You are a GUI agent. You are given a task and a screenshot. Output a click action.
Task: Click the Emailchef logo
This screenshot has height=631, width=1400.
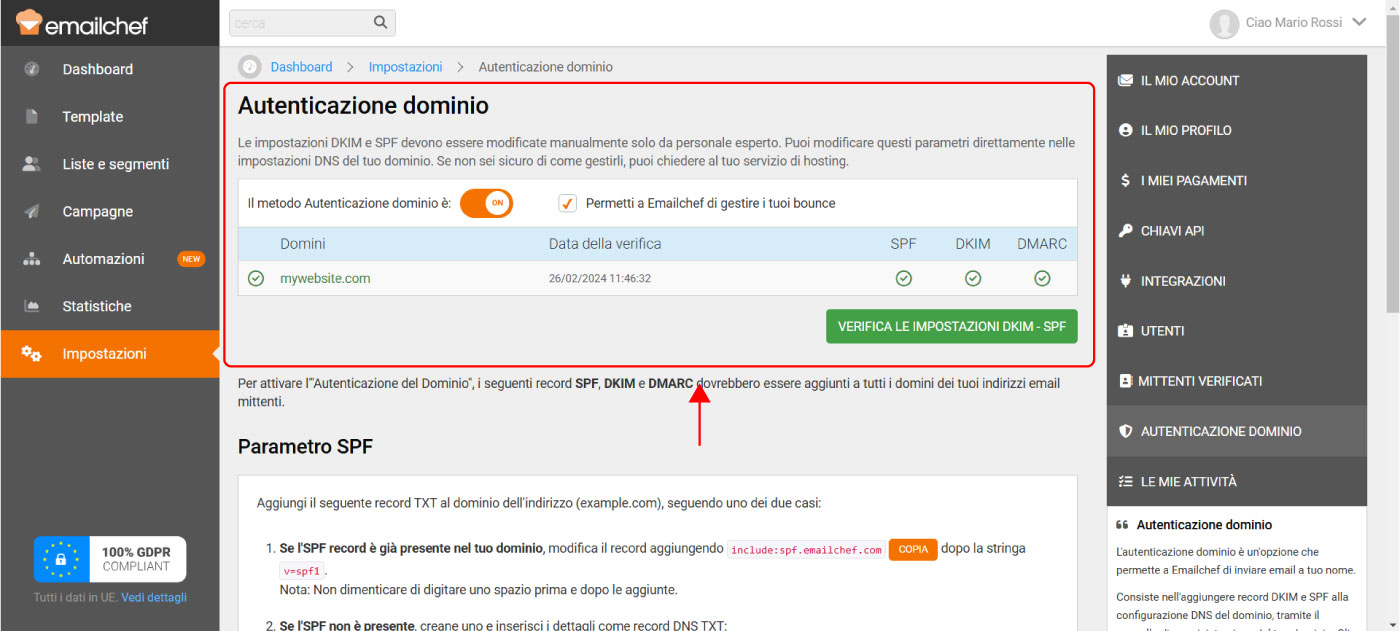point(82,22)
